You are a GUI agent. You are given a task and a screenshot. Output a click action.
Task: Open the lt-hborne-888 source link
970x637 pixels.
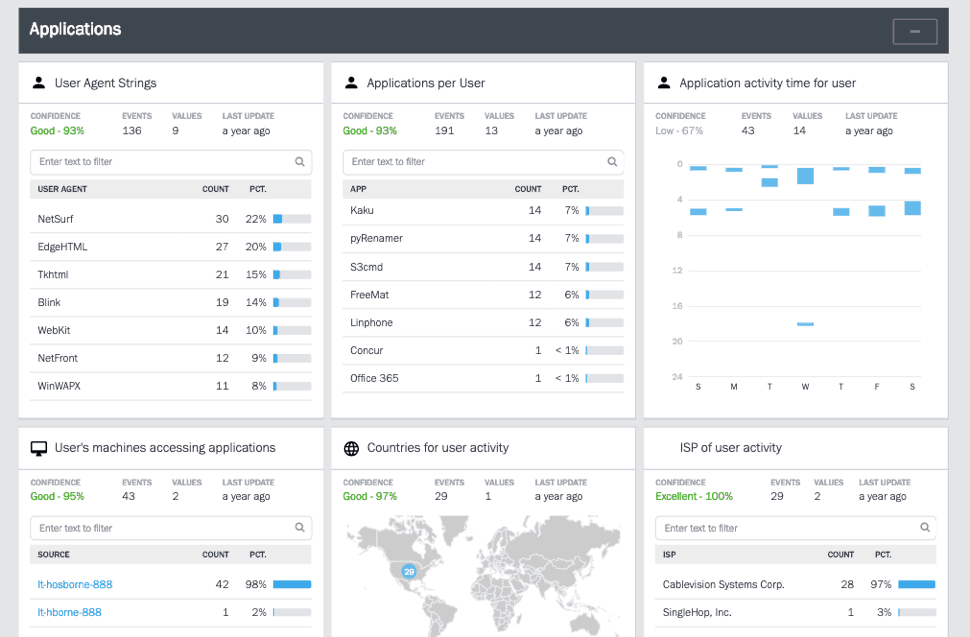[69, 612]
